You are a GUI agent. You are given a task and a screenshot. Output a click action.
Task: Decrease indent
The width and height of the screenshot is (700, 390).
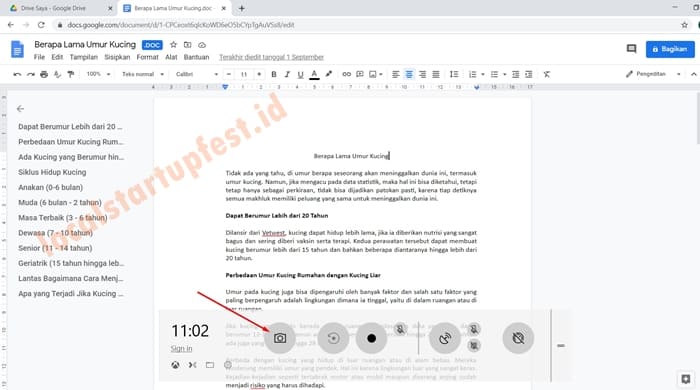[516, 75]
